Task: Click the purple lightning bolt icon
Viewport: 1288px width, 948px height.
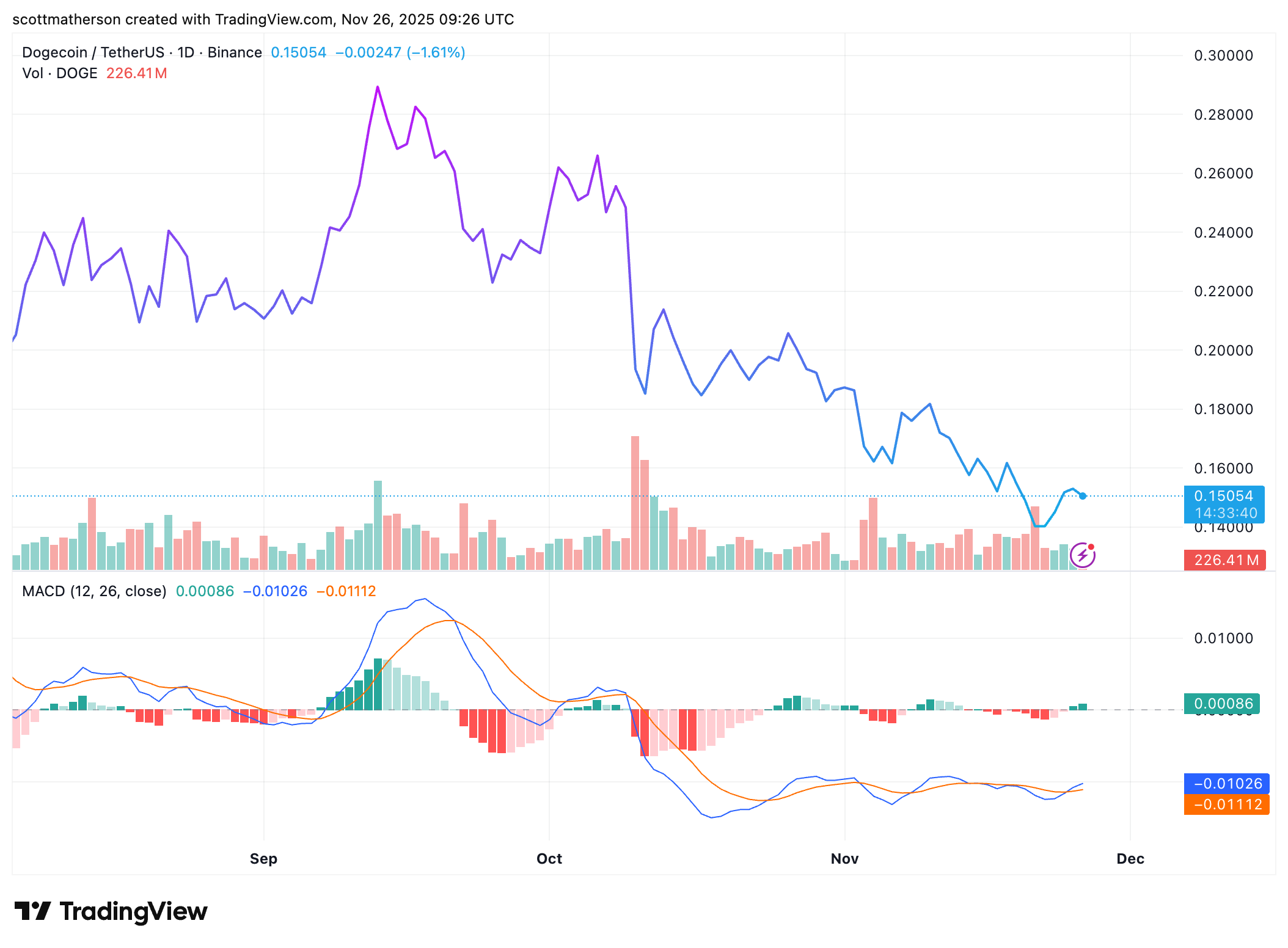Action: tap(1082, 555)
